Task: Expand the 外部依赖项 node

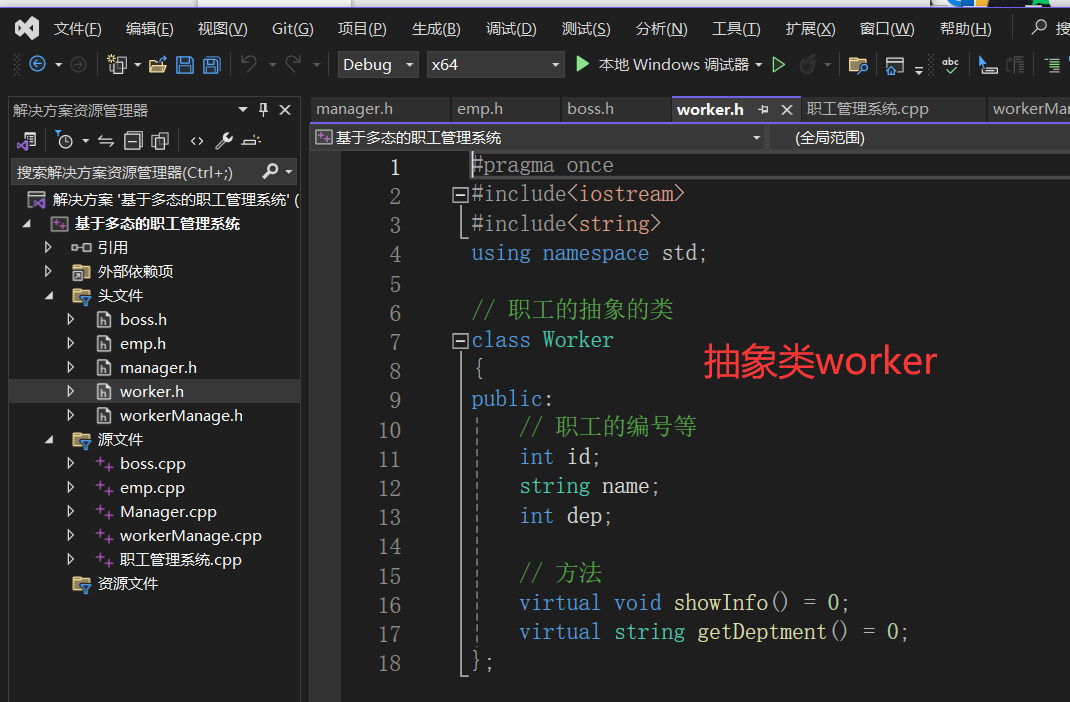Action: pyautogui.click(x=48, y=271)
